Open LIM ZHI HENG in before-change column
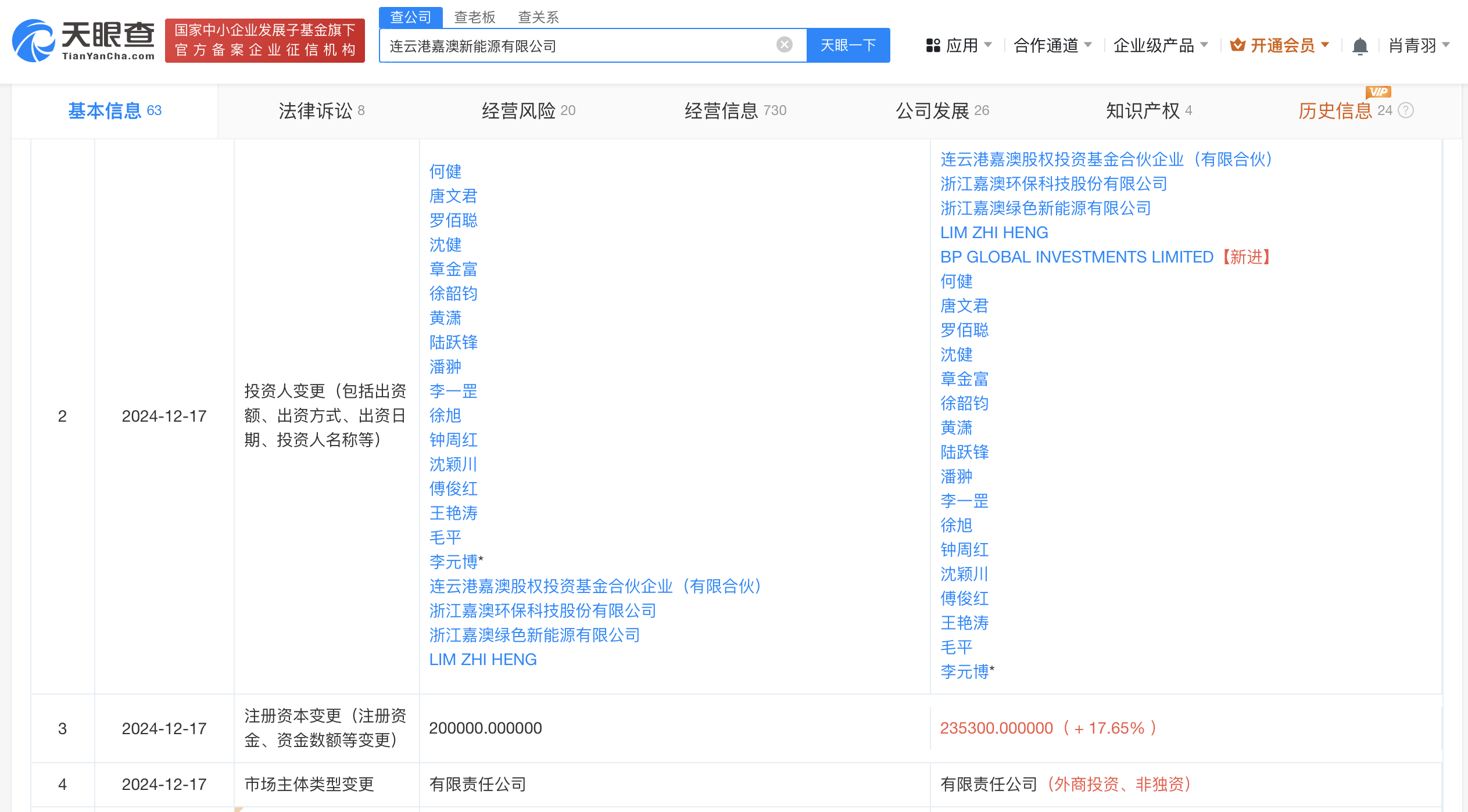 483,659
